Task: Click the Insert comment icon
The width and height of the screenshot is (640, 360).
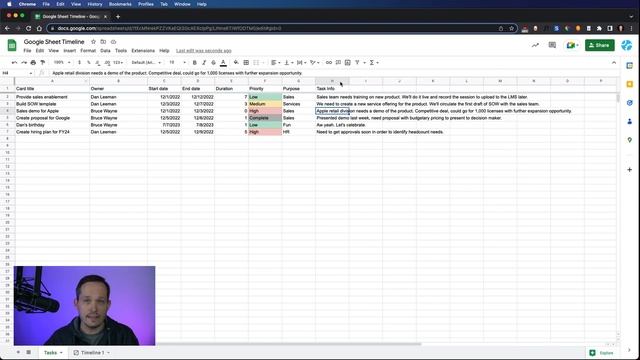Action: (x=338, y=62)
